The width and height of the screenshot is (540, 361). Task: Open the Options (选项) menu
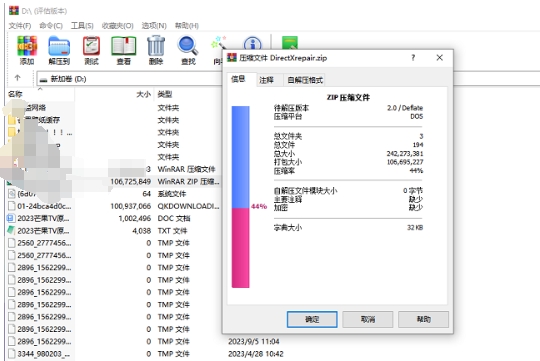click(154, 25)
